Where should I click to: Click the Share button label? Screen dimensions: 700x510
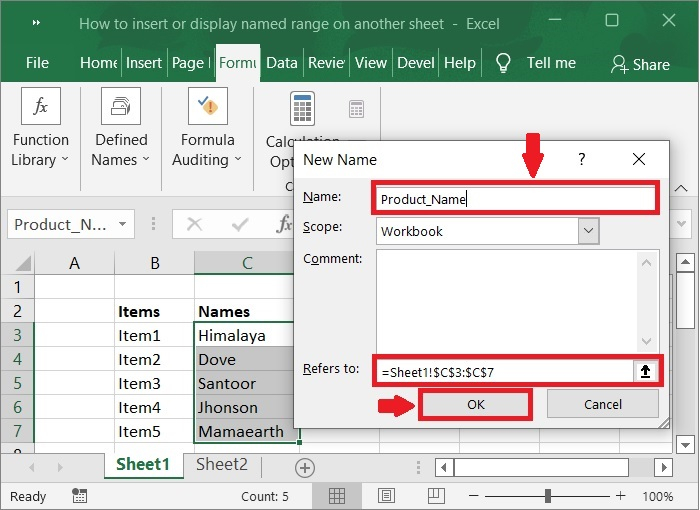[651, 65]
